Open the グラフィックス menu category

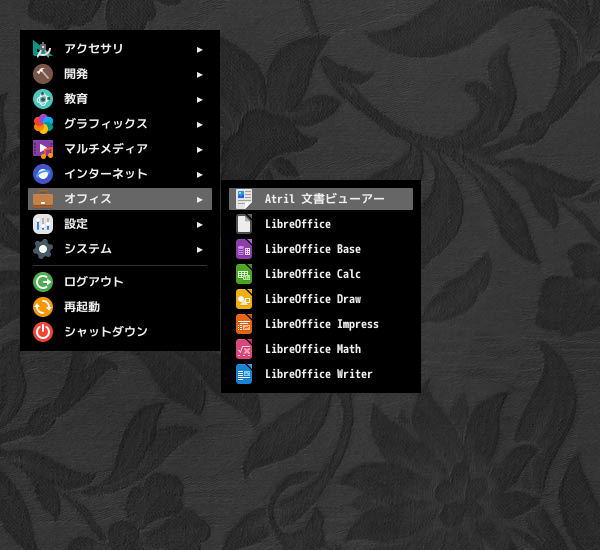(120, 124)
